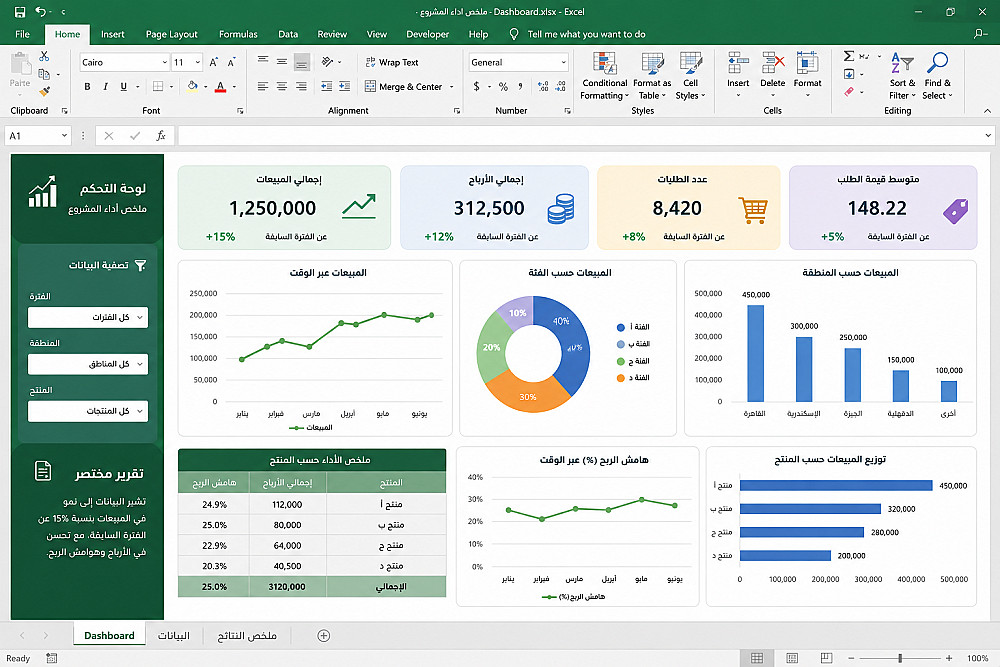
Task: Click the Find & Select magnifier
Action: [x=937, y=62]
